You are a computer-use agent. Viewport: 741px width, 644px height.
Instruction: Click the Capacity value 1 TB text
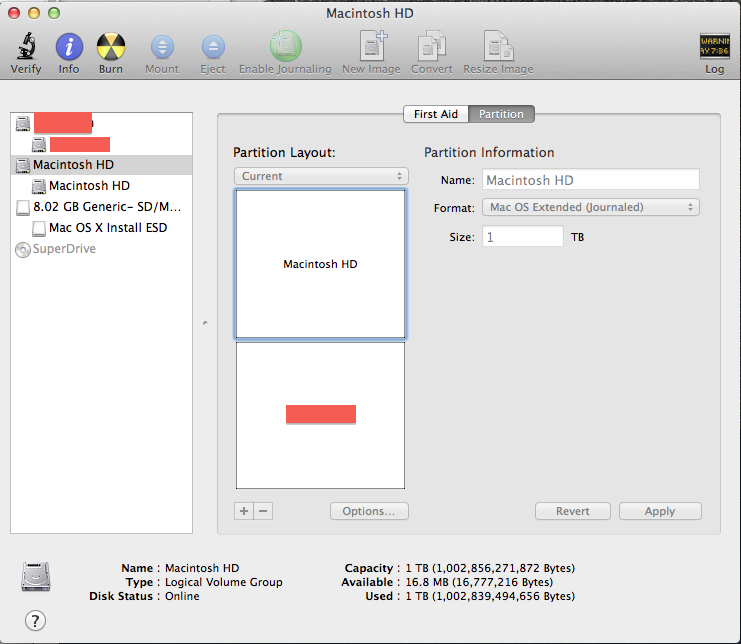(490, 568)
